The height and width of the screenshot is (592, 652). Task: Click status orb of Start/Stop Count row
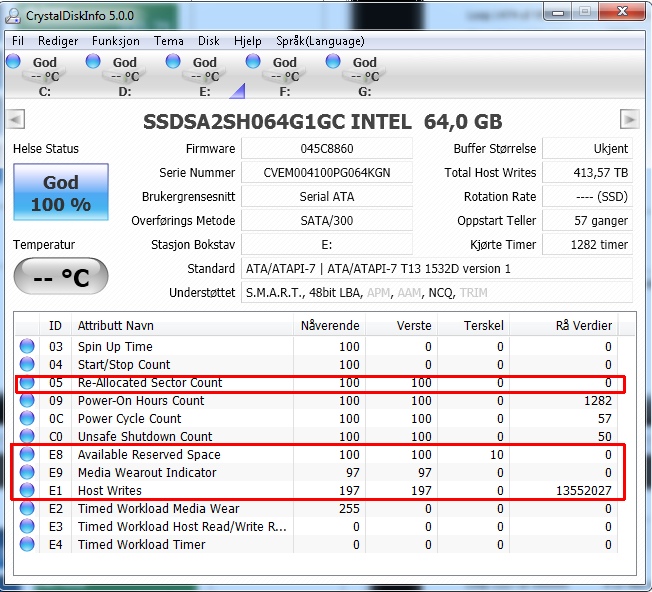[x=27, y=364]
